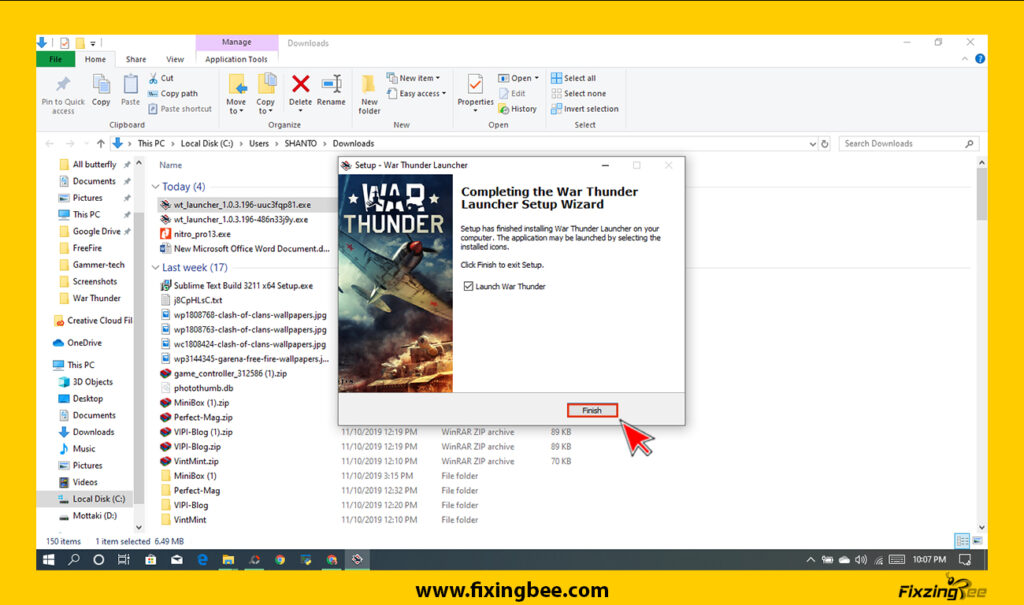Click the Up one level arrow
The height and width of the screenshot is (605, 1024).
tap(101, 144)
